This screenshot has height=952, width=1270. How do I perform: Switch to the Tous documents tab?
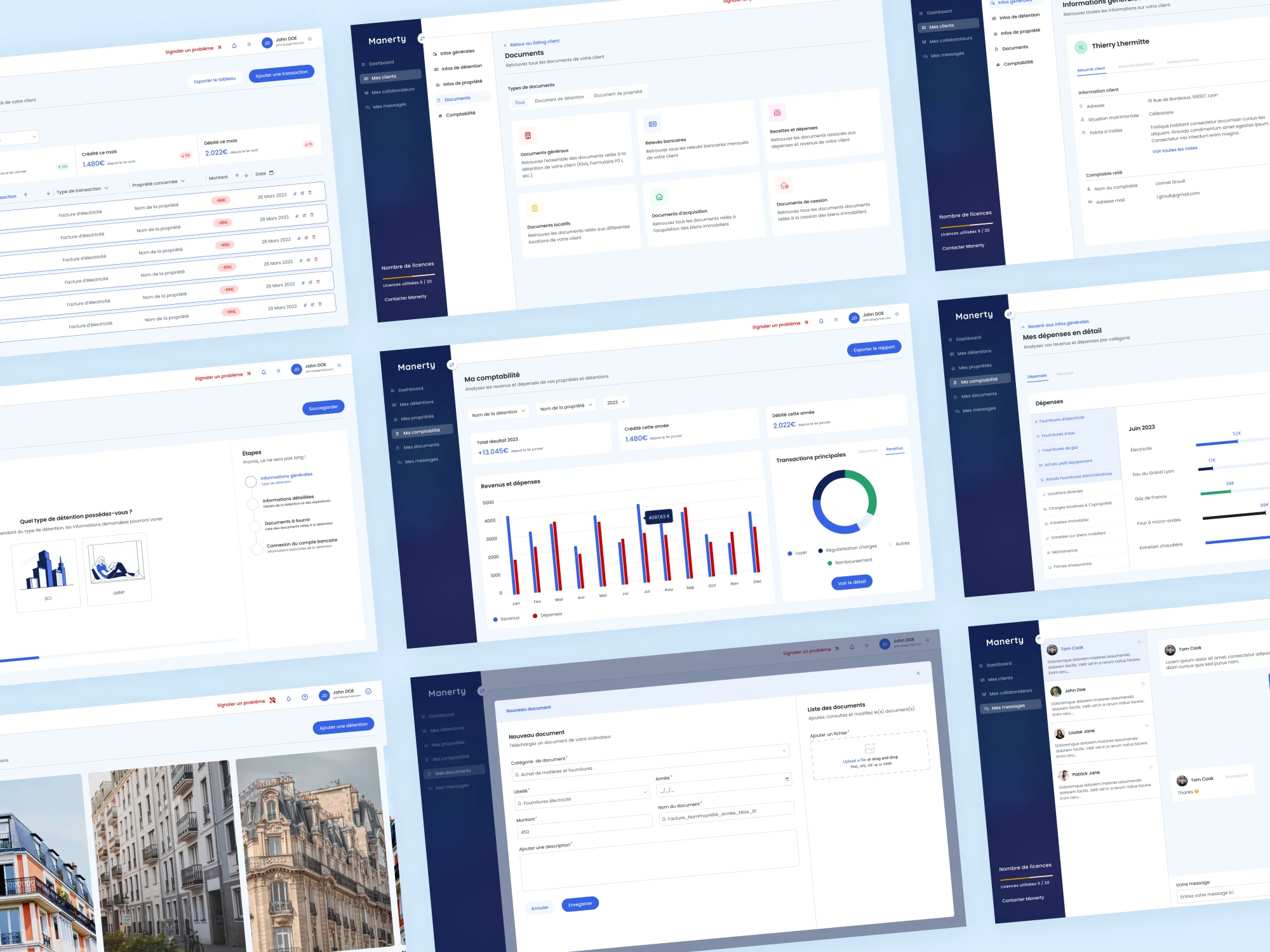519,102
